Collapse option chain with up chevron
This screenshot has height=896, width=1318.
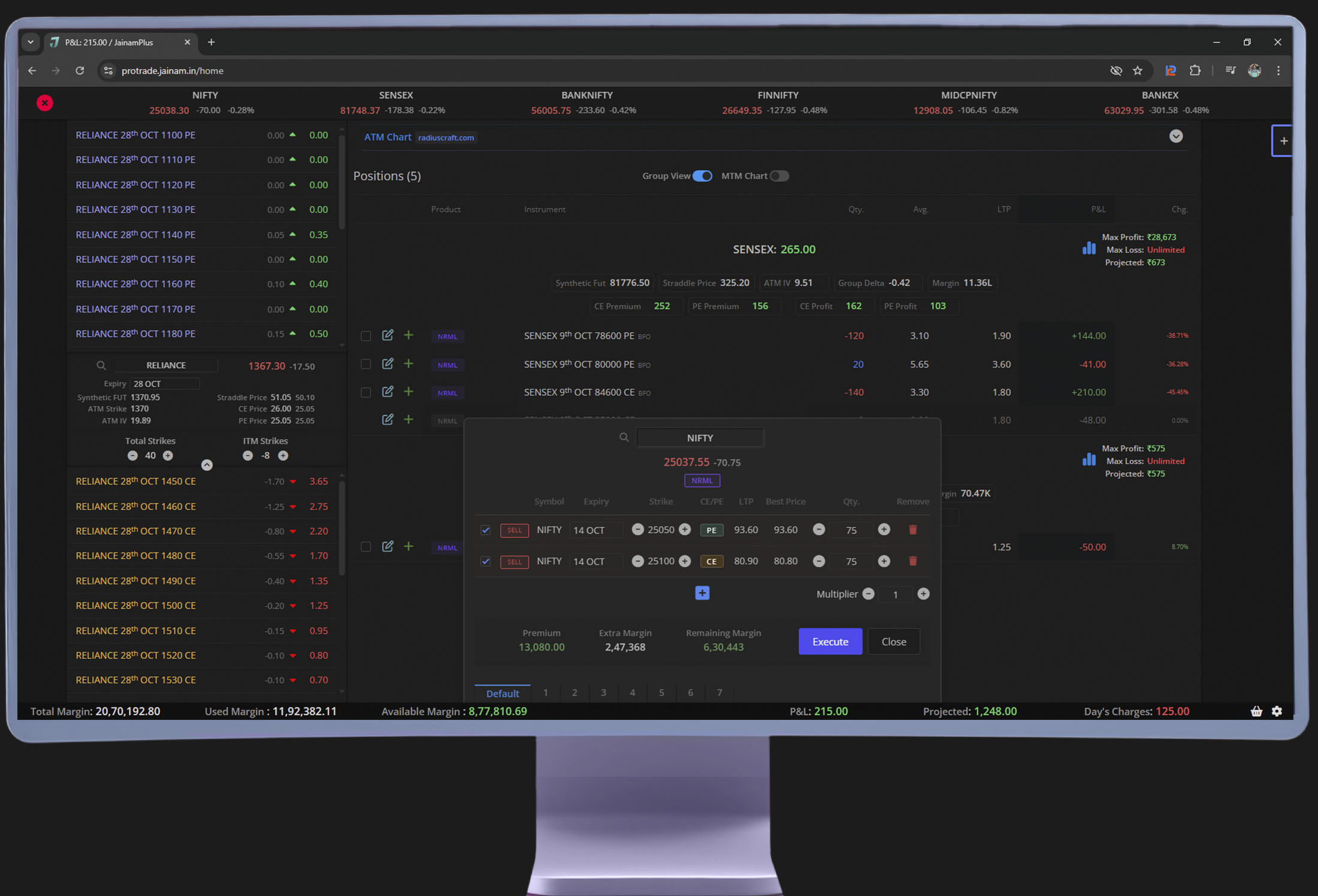pyautogui.click(x=207, y=465)
